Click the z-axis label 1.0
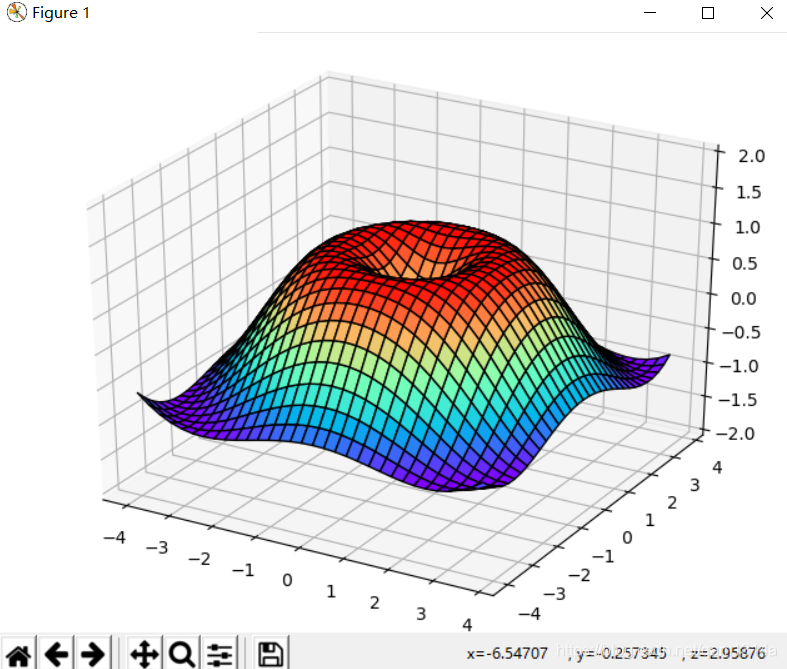Screen dimensions: 787x669 coord(747,227)
